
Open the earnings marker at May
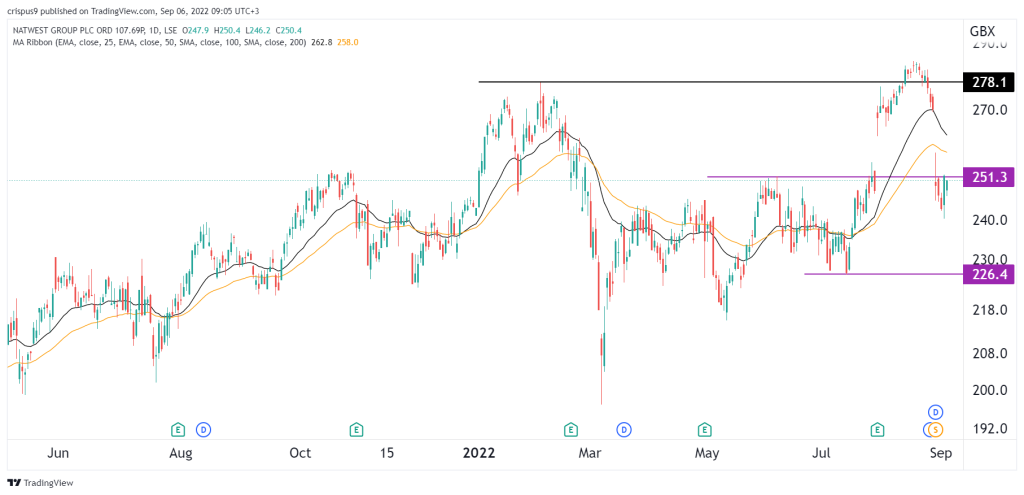click(x=705, y=429)
